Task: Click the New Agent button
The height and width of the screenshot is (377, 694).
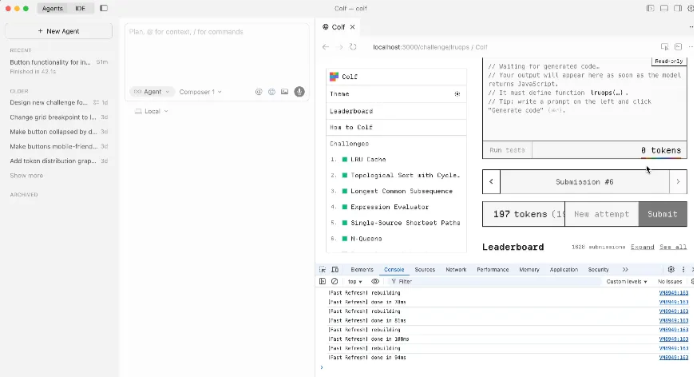Action: click(58, 31)
